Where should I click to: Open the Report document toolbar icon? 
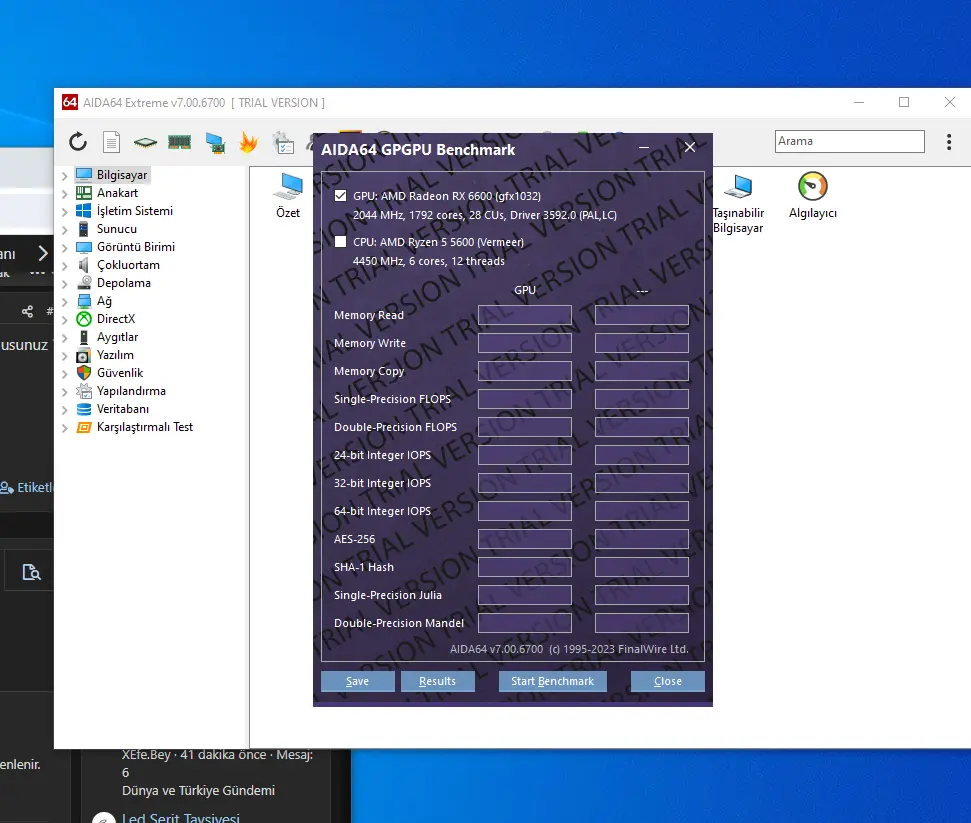click(x=111, y=142)
